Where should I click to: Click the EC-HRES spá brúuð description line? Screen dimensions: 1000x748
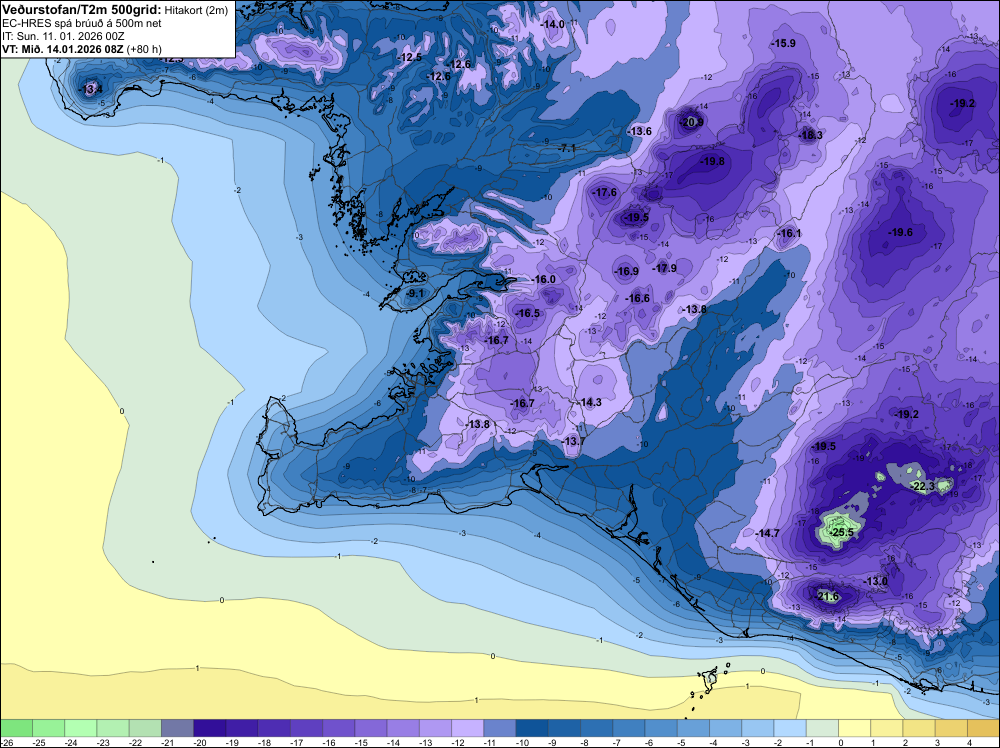(82, 23)
